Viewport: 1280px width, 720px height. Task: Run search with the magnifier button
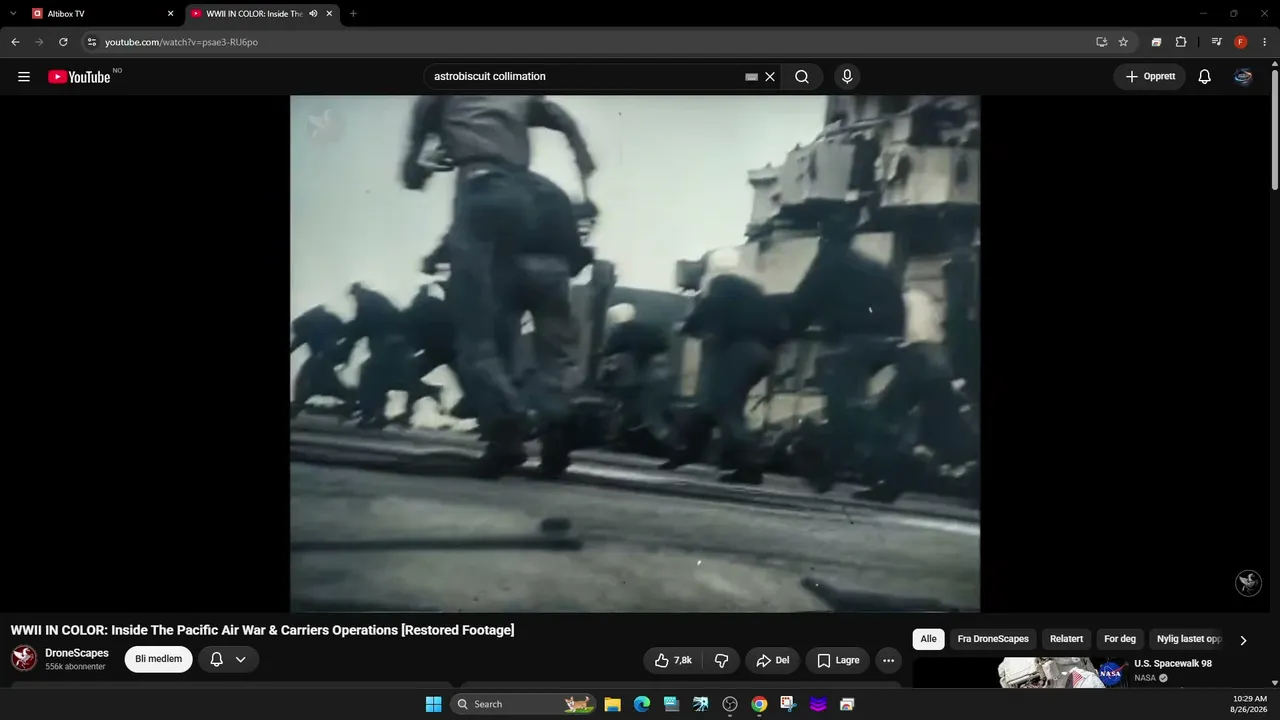(x=802, y=77)
